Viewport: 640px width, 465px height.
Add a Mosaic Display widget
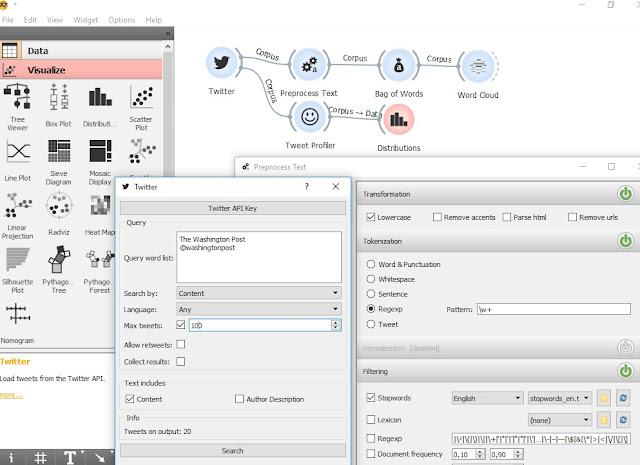coord(100,162)
